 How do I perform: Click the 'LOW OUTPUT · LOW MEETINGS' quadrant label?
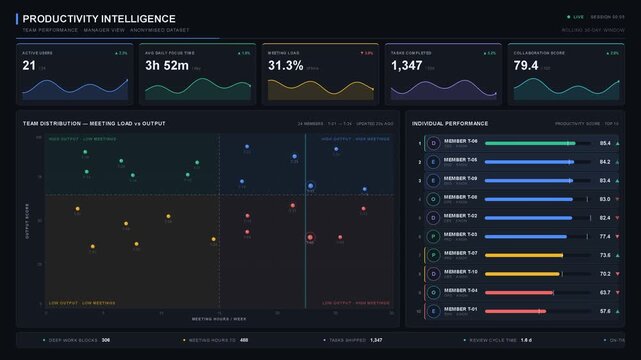(82, 303)
